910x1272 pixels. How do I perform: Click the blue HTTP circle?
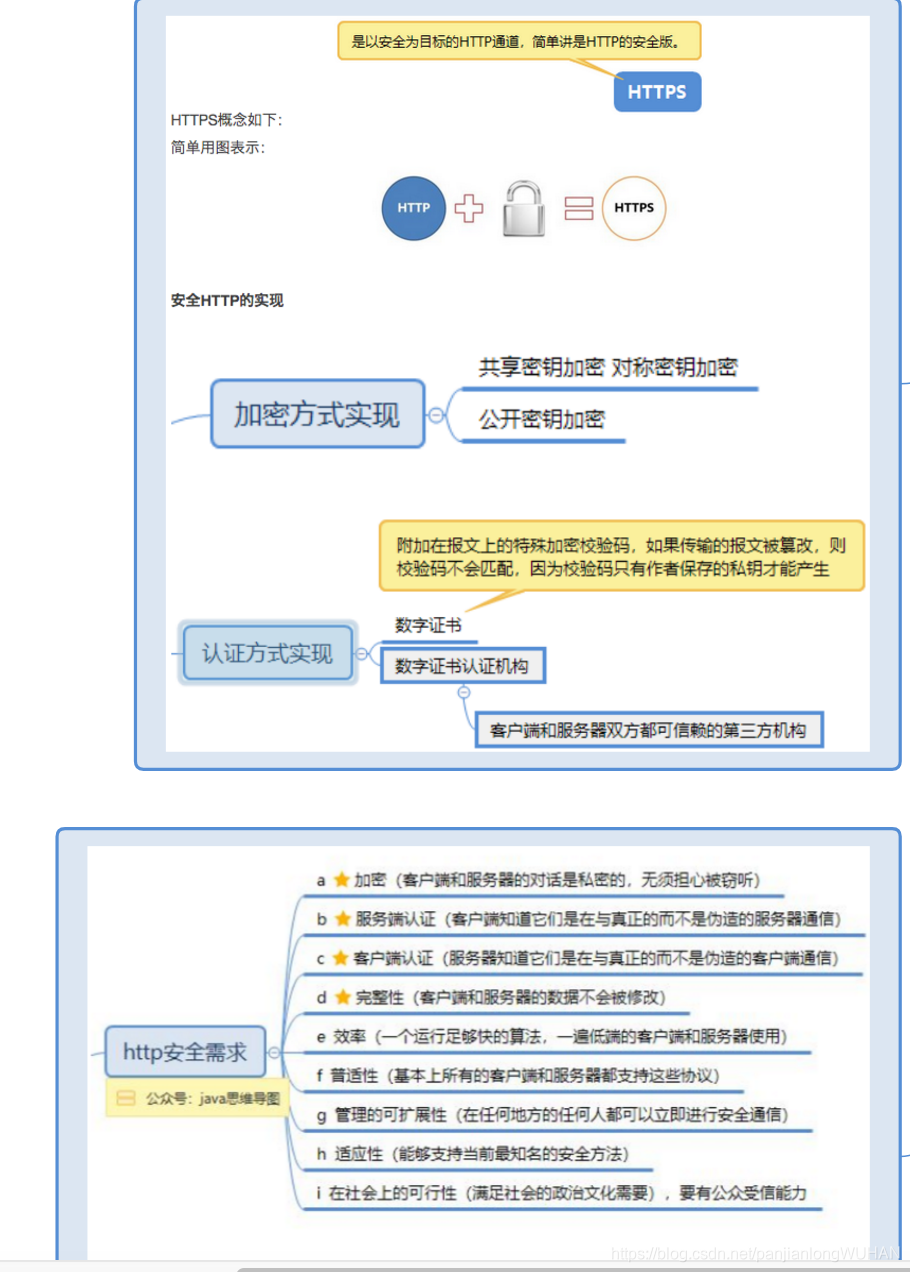[x=414, y=208]
